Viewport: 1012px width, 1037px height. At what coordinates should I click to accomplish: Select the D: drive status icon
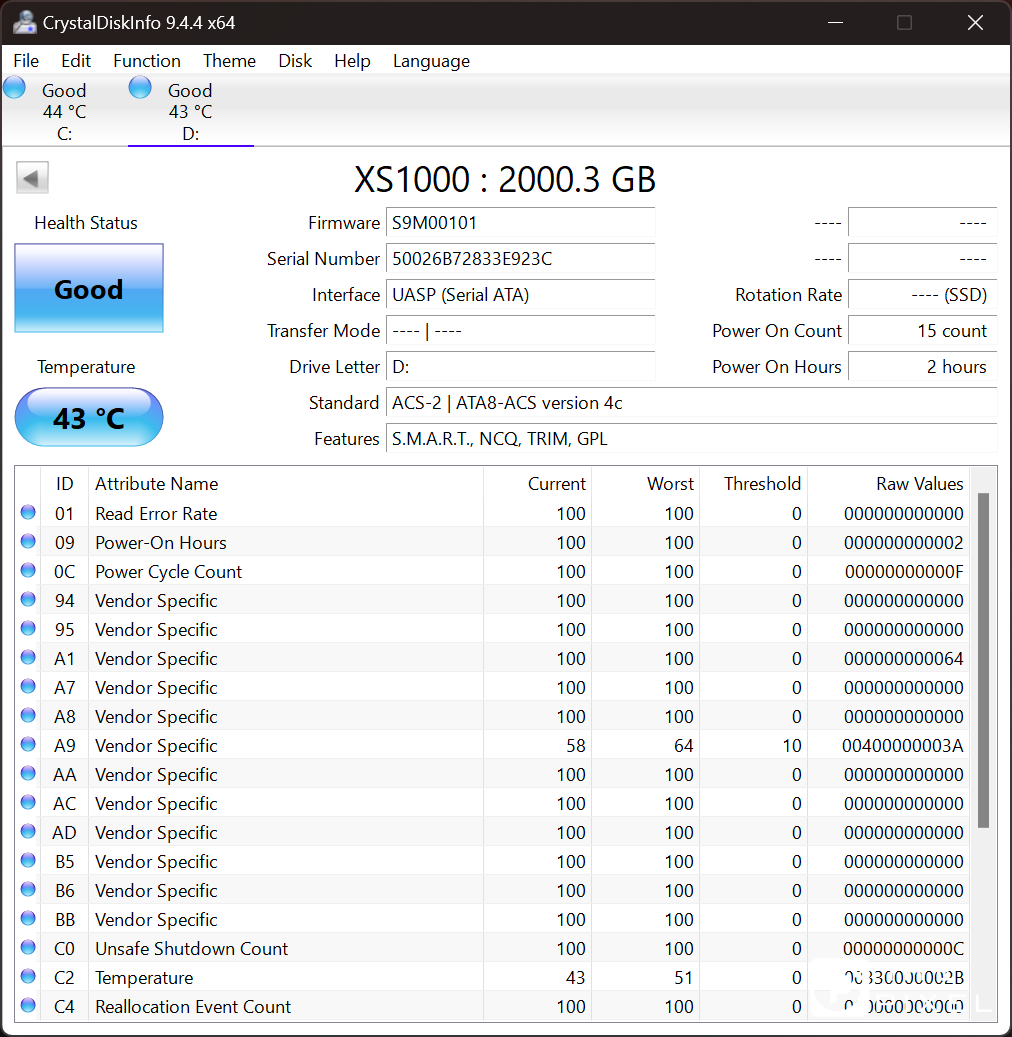pos(140,88)
